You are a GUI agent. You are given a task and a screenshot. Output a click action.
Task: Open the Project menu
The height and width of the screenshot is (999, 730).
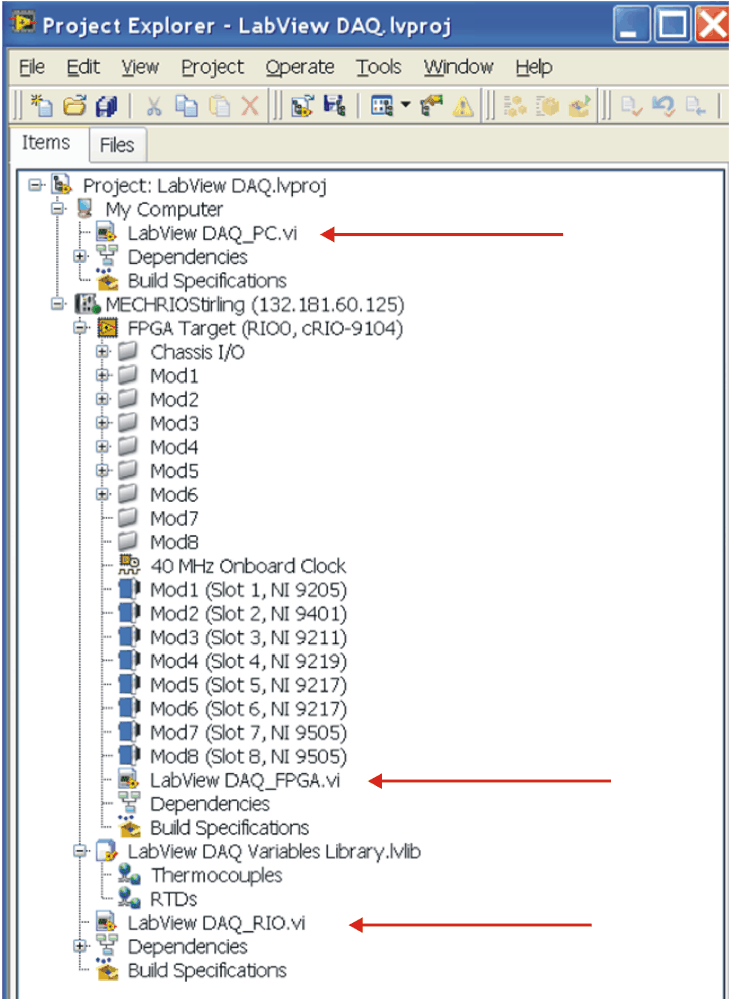point(213,67)
